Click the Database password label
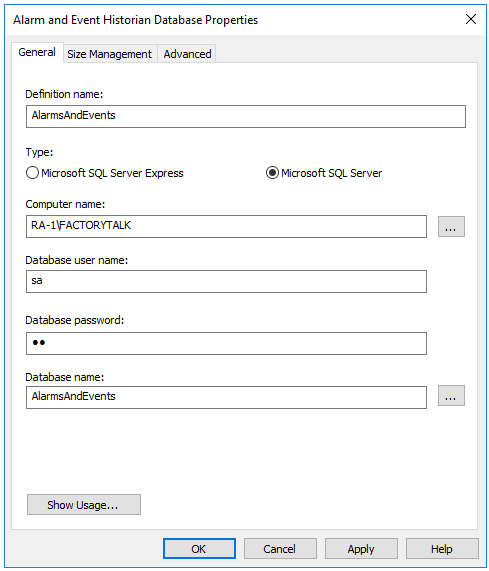 tap(75, 320)
